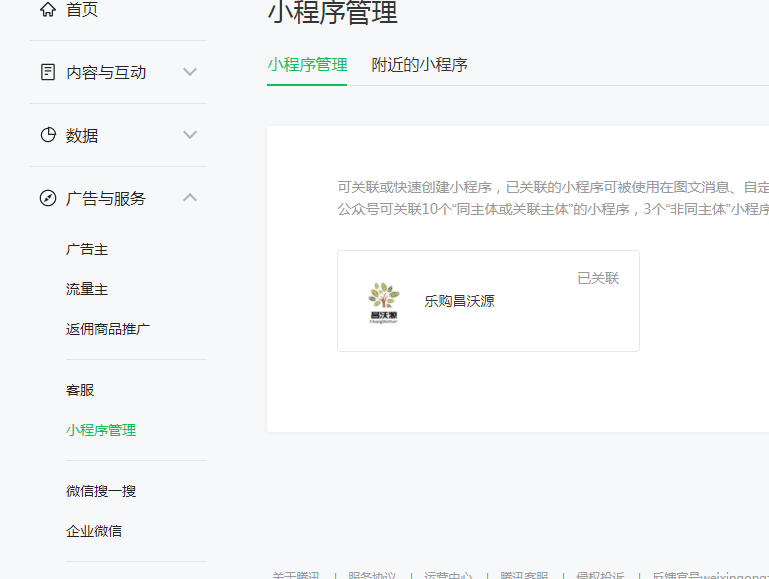Select 小程序管理 in the left sidebar

pyautogui.click(x=101, y=430)
